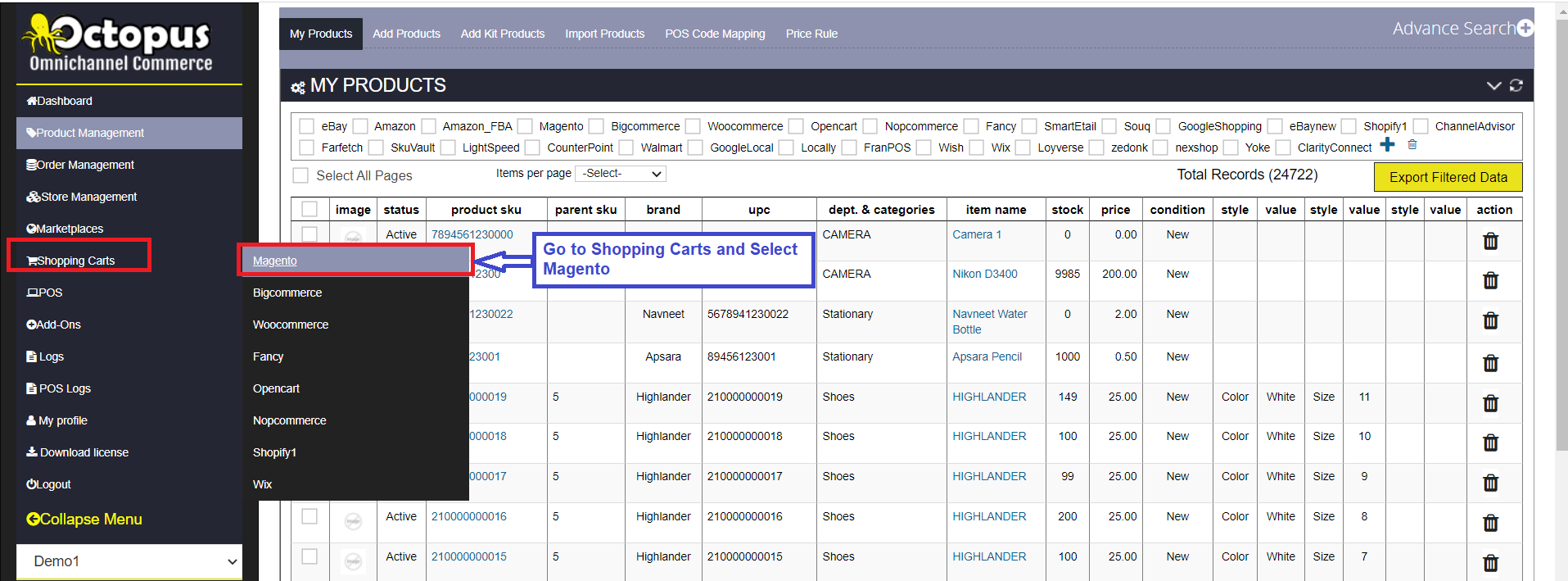The image size is (1568, 581).
Task: Click the Octopus Omnichannel Commerce logo
Action: click(120, 43)
